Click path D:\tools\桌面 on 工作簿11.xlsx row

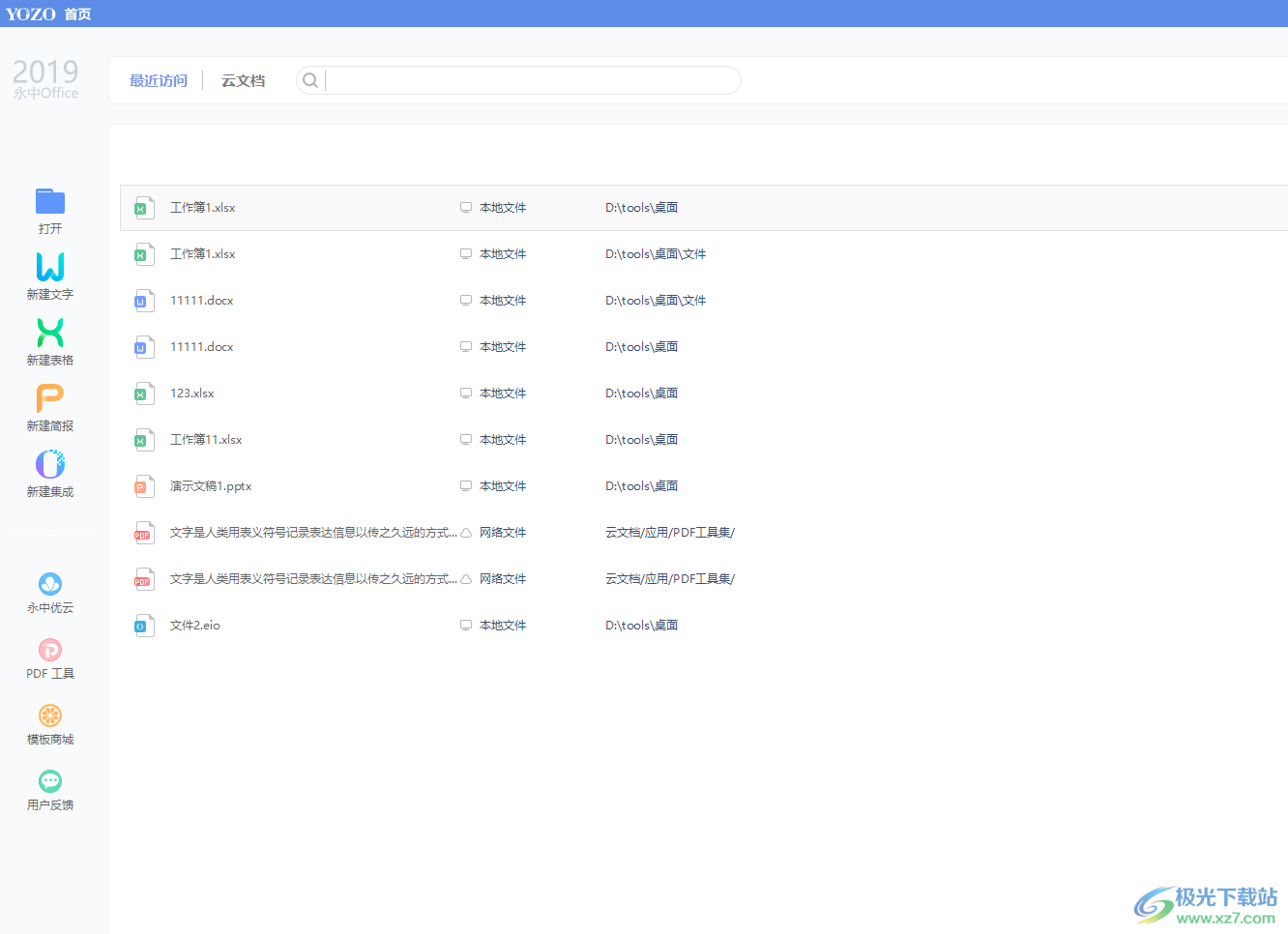click(641, 440)
